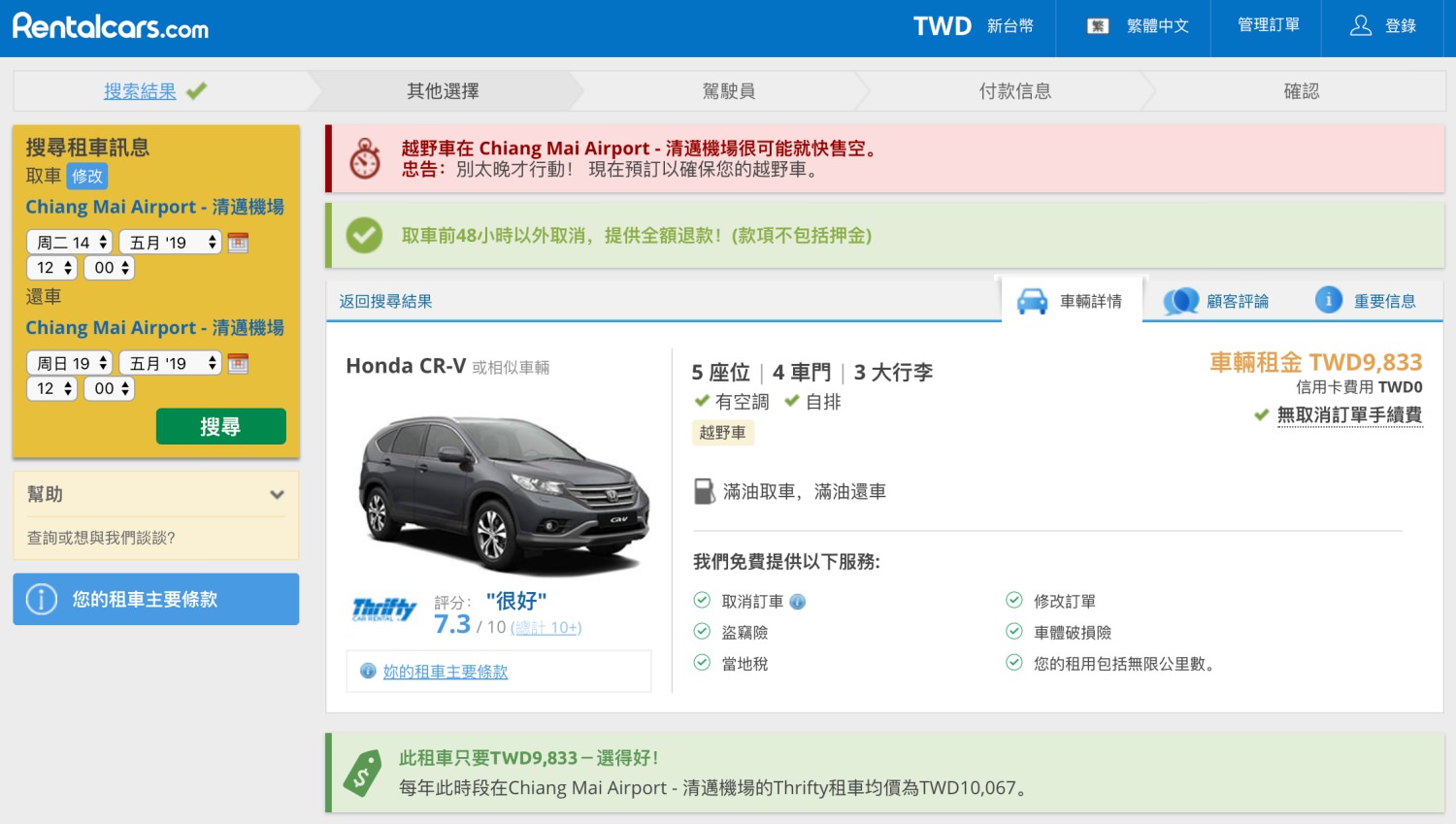The image size is (1456, 824).
Task: Click the 修改 pickup edit button
Action: (86, 176)
